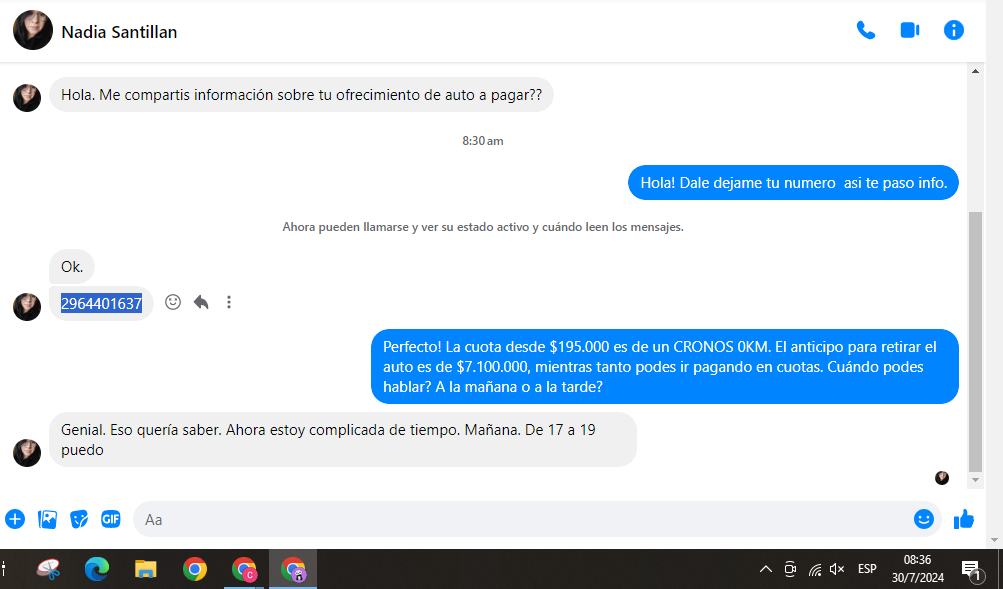Open the Wi-Fi network tray icon
The height and width of the screenshot is (589, 1003).
[x=814, y=569]
